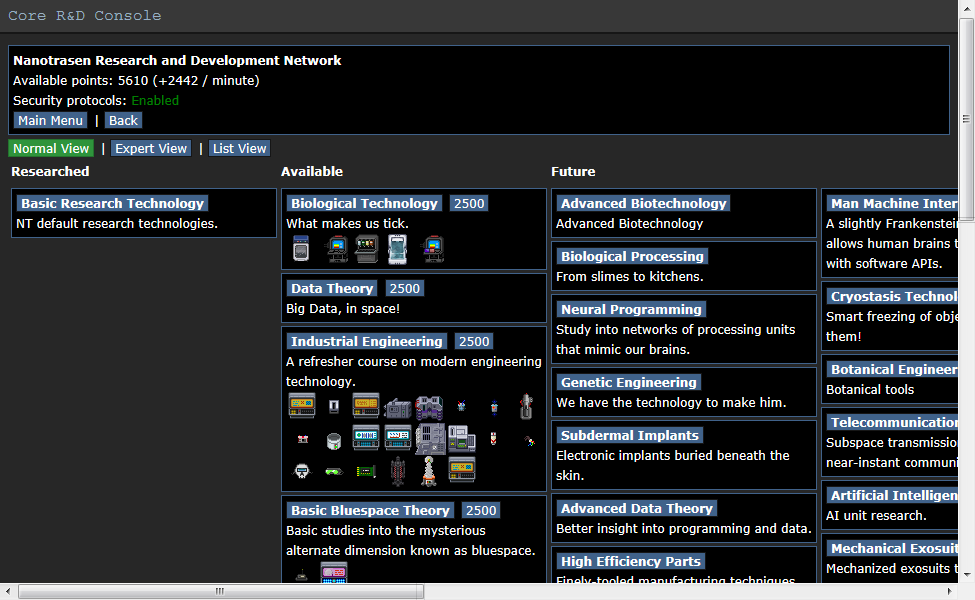This screenshot has height=600, width=975.
Task: Click the glass cryo pod icon under Biological Technology
Action: (397, 249)
